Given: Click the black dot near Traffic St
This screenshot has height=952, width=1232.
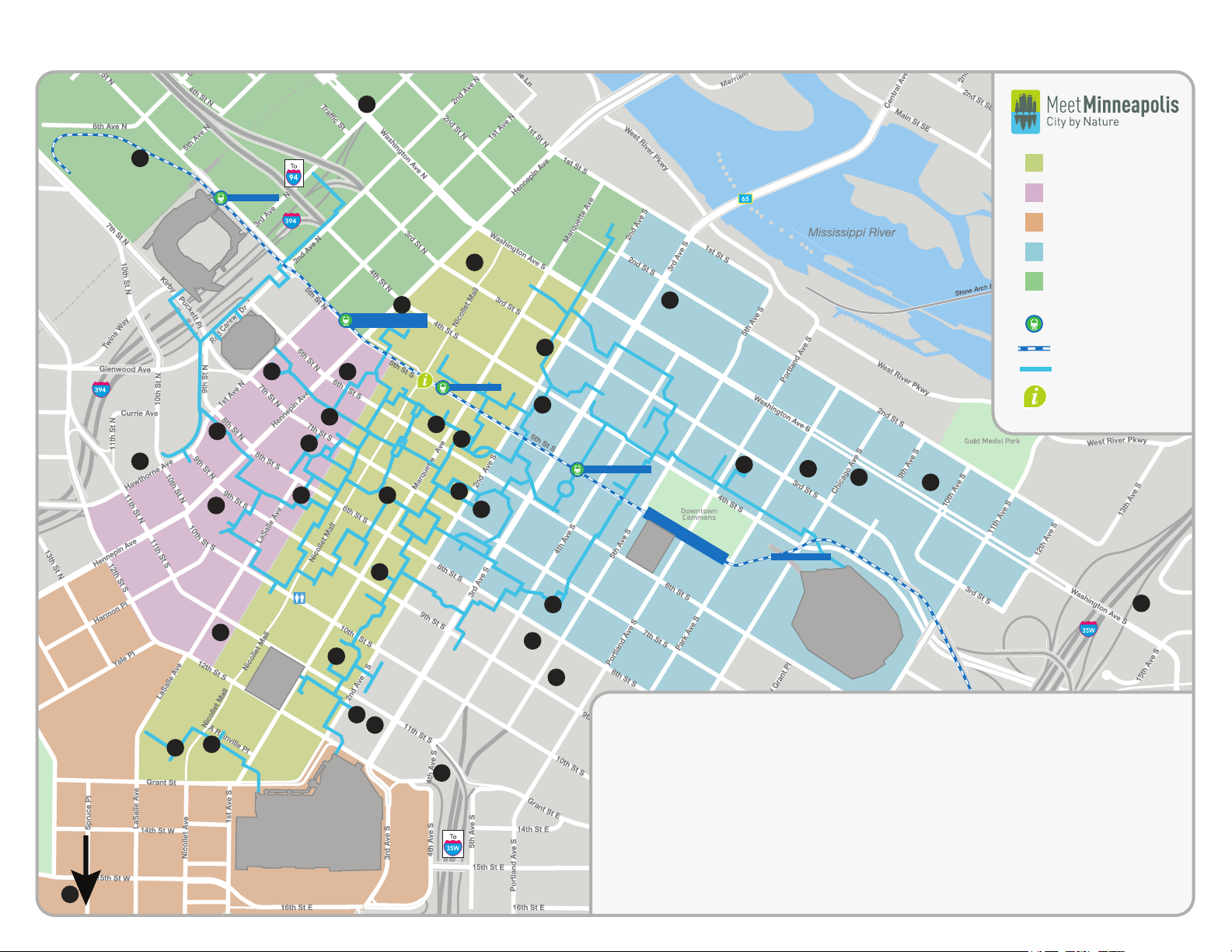Looking at the screenshot, I should point(367,104).
